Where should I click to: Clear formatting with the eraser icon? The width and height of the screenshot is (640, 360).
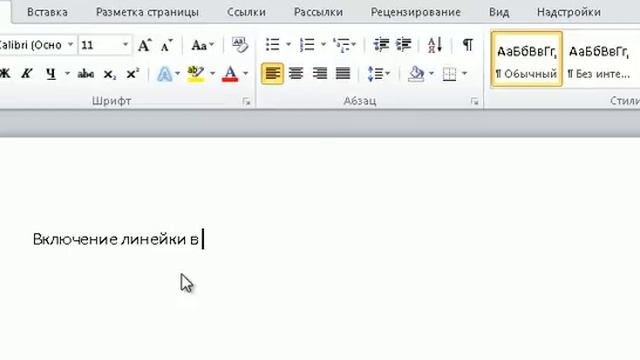[x=240, y=44]
